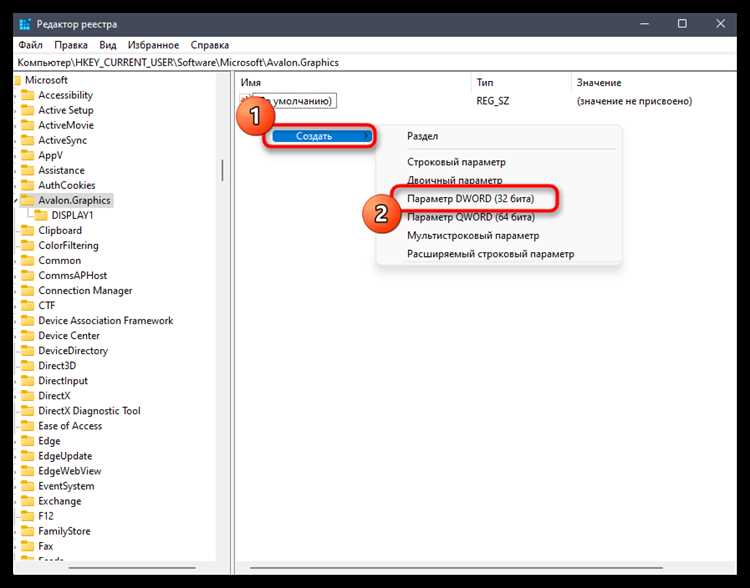Choose Строковый параметр in the submenu
The width and height of the screenshot is (750, 588).
pos(456,162)
